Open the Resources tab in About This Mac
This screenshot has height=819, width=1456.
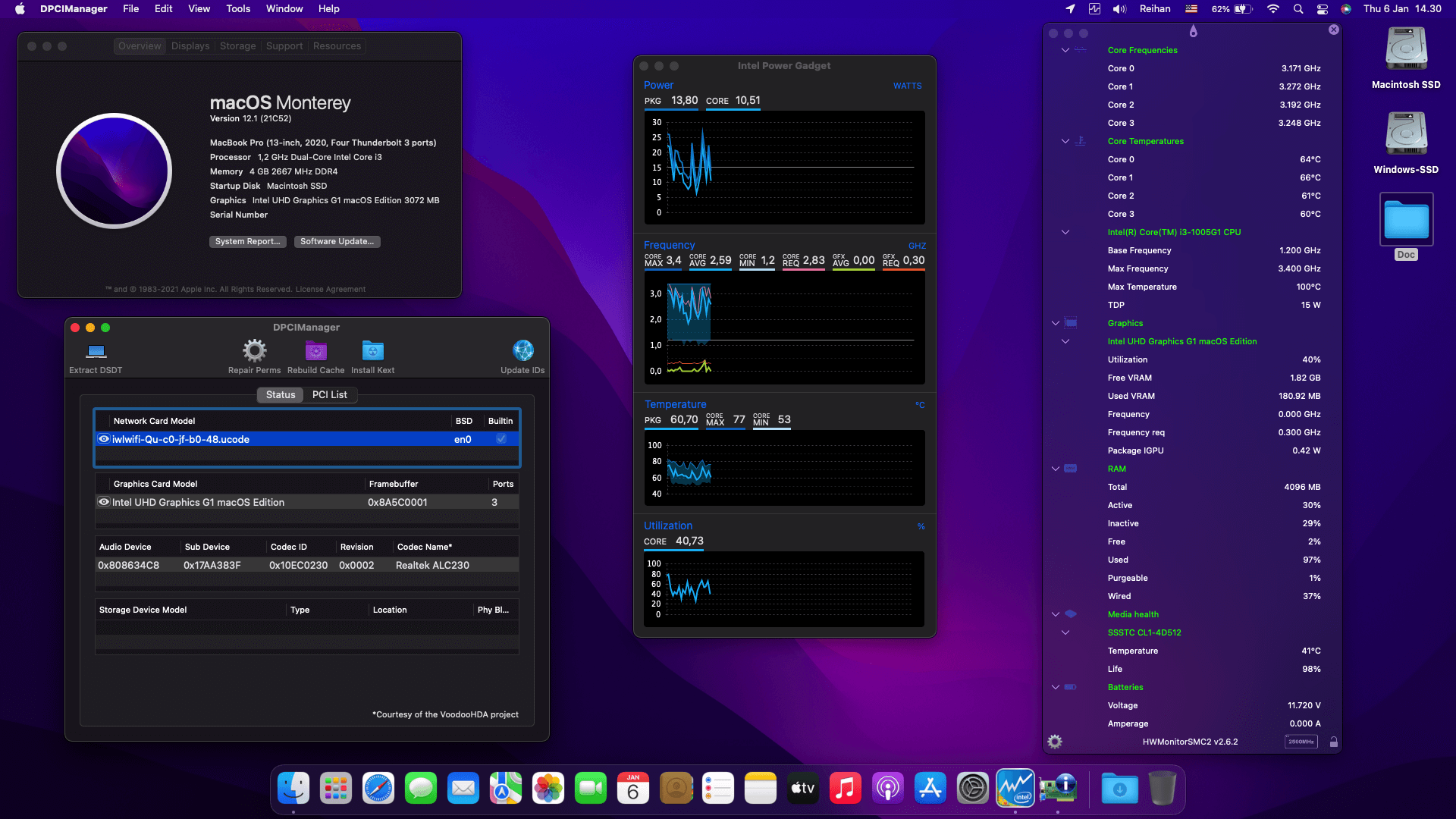click(x=337, y=46)
